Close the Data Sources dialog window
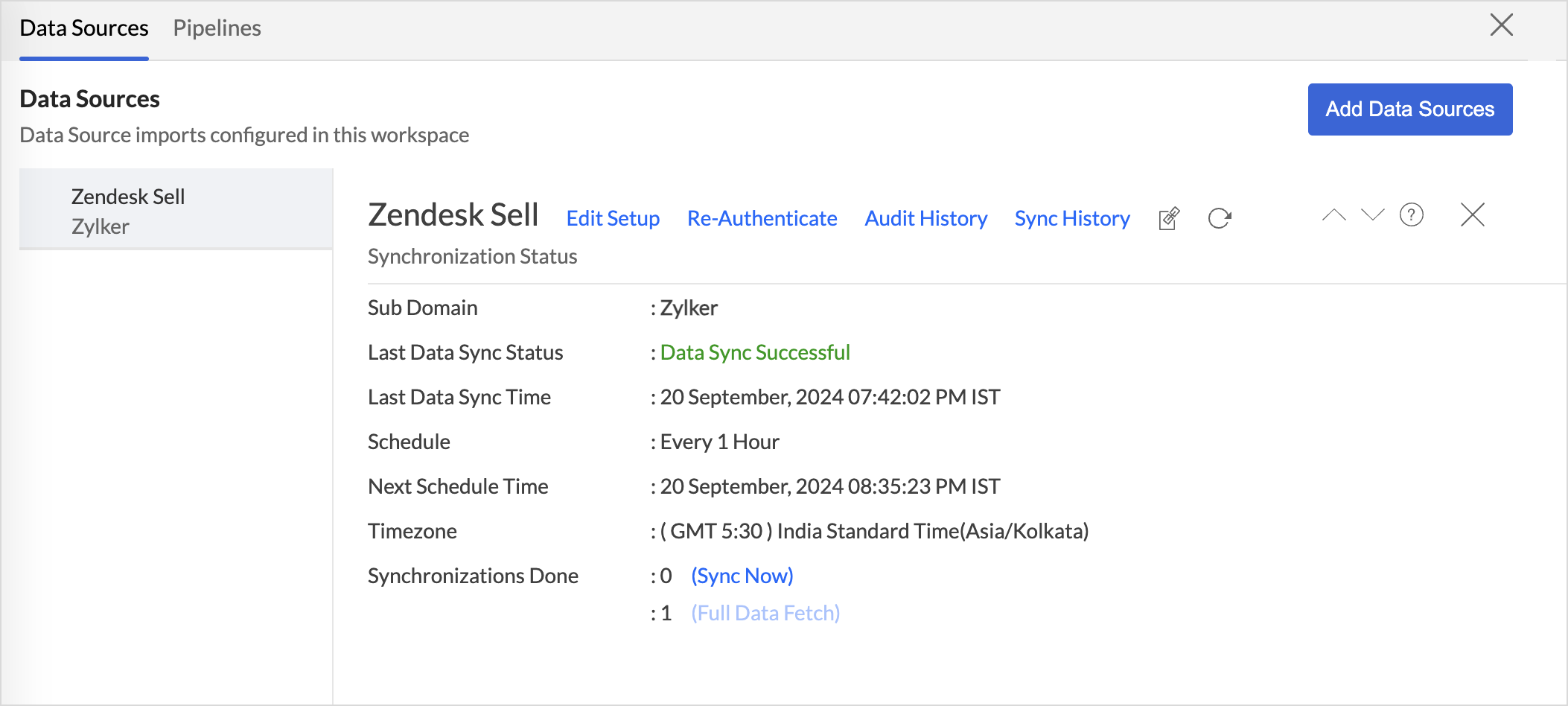 (1501, 25)
